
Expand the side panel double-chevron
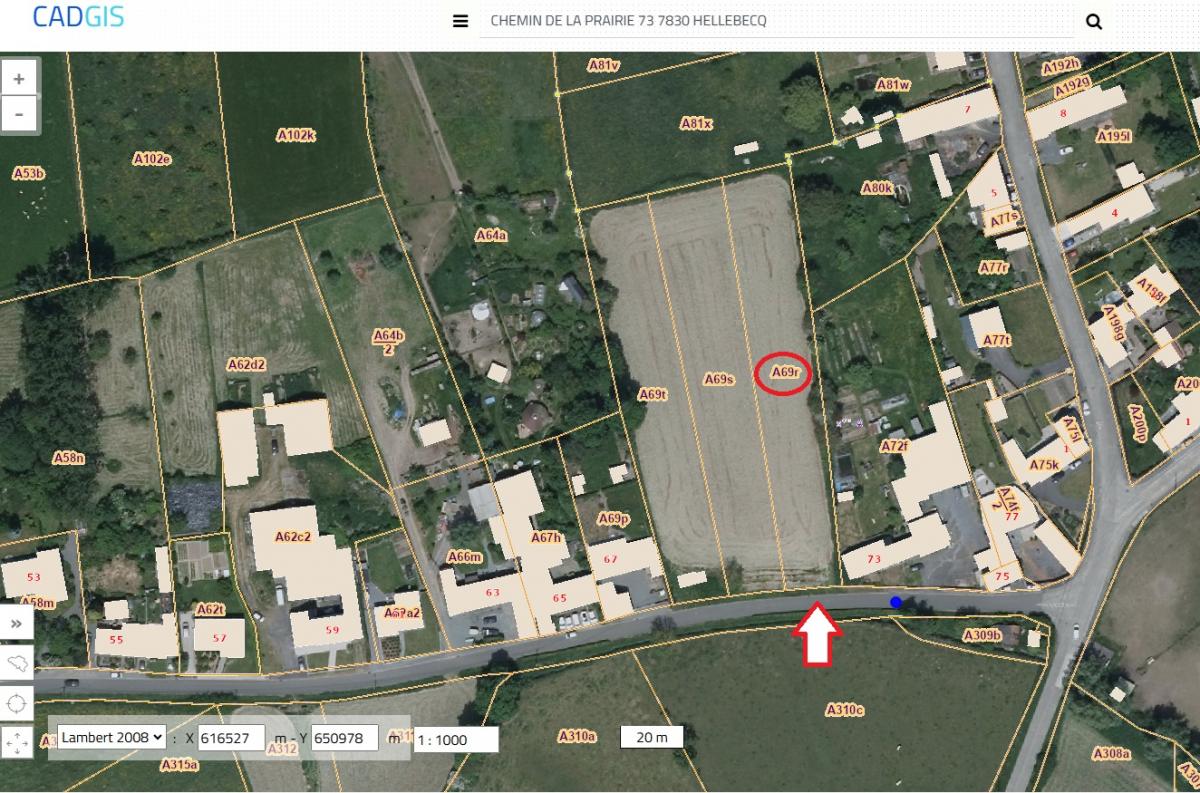coord(17,623)
